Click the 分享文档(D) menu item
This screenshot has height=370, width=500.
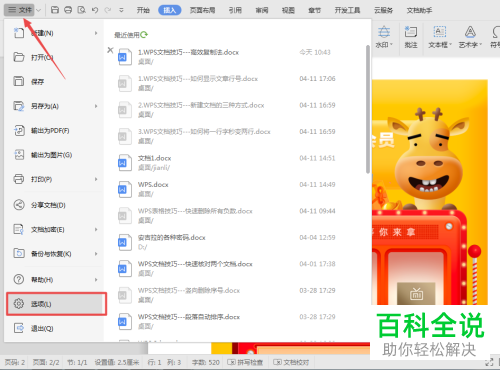pyautogui.click(x=55, y=205)
